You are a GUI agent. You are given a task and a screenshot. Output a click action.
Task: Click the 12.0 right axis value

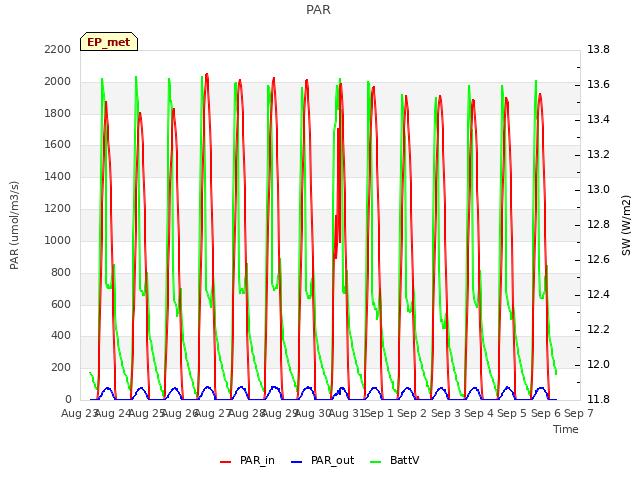point(598,364)
